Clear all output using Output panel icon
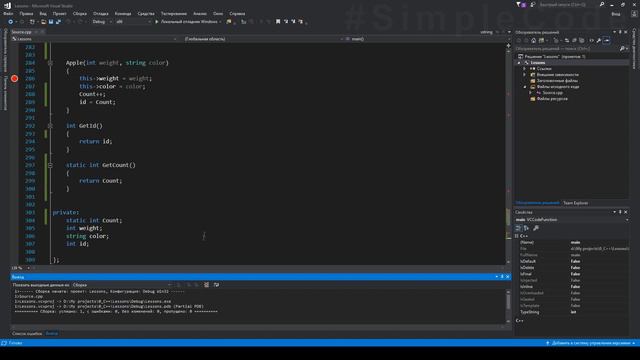Screen dimensions: 640x360 207,285
